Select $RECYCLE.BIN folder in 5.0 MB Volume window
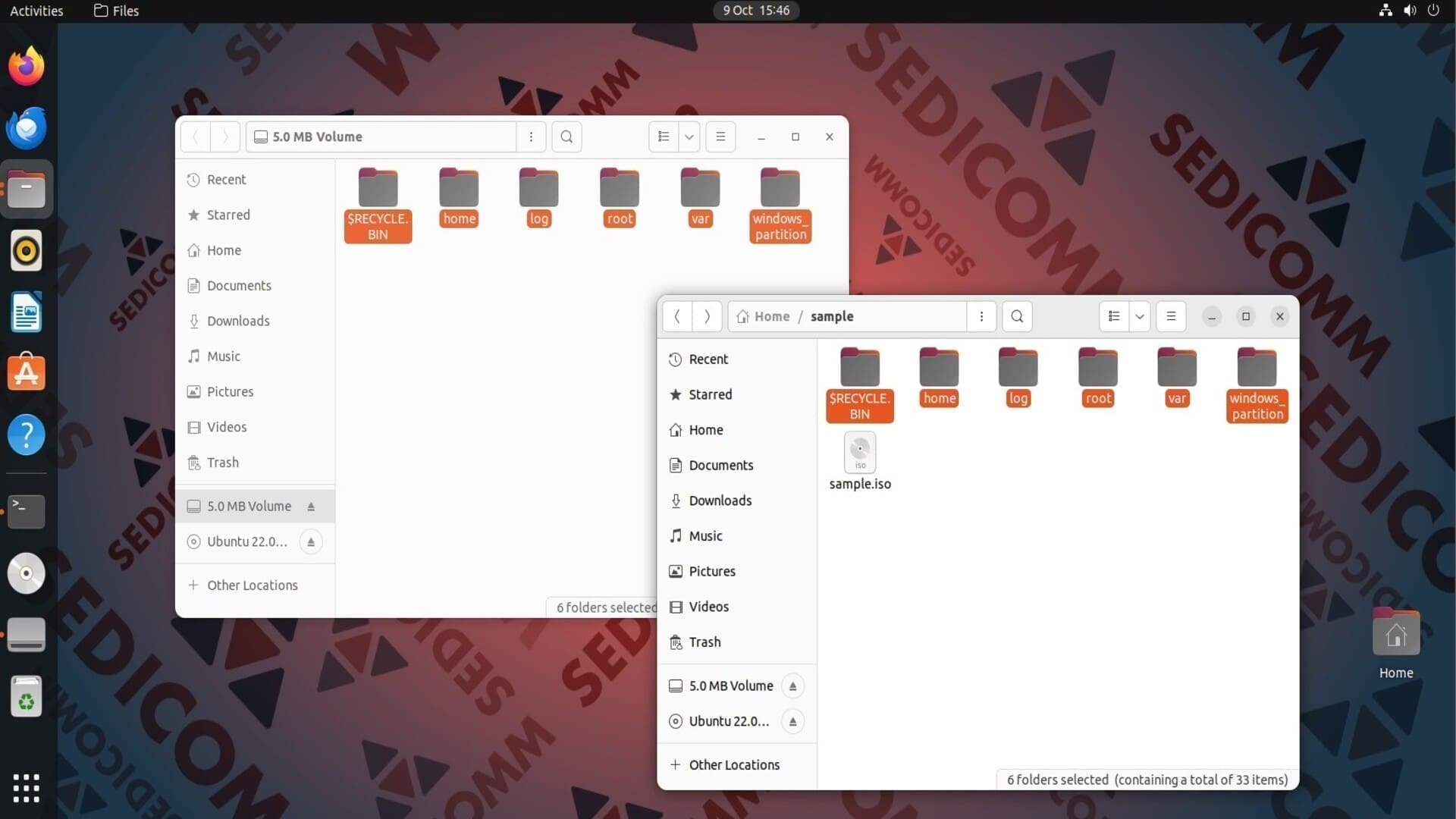The image size is (1456, 819). click(x=378, y=205)
